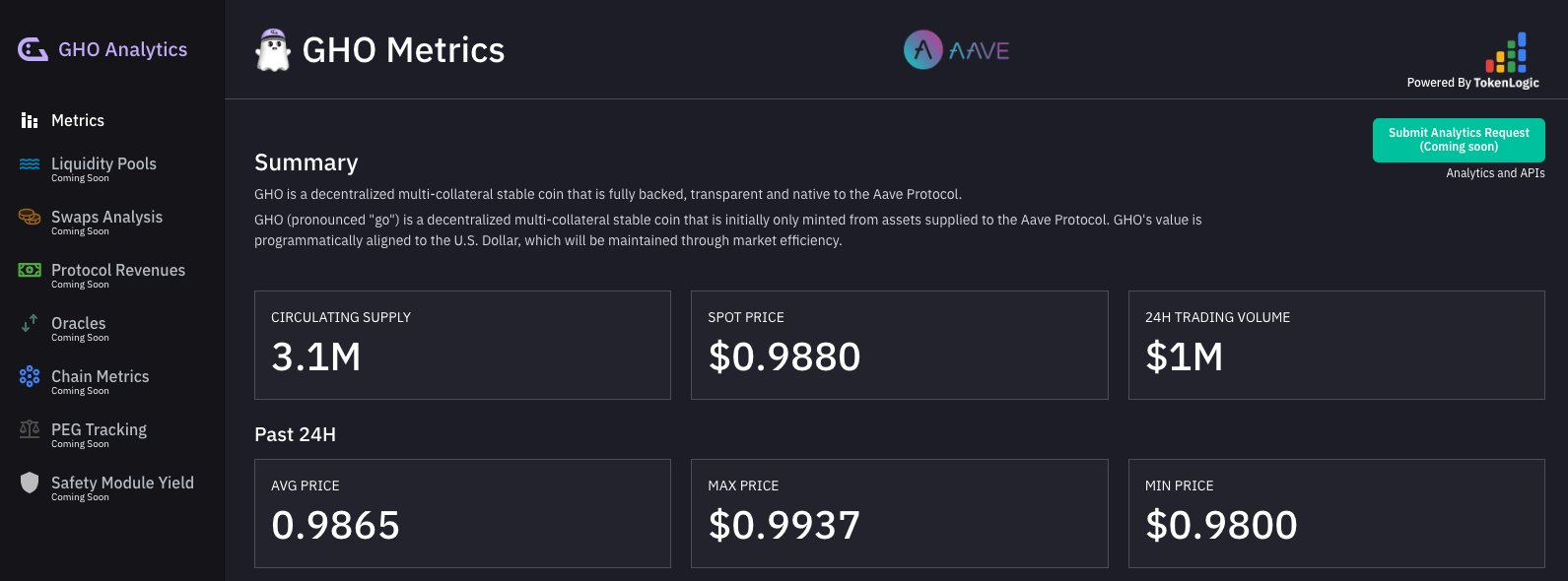
Task: Open the Liquidity Pools menu item
Action: (103, 168)
